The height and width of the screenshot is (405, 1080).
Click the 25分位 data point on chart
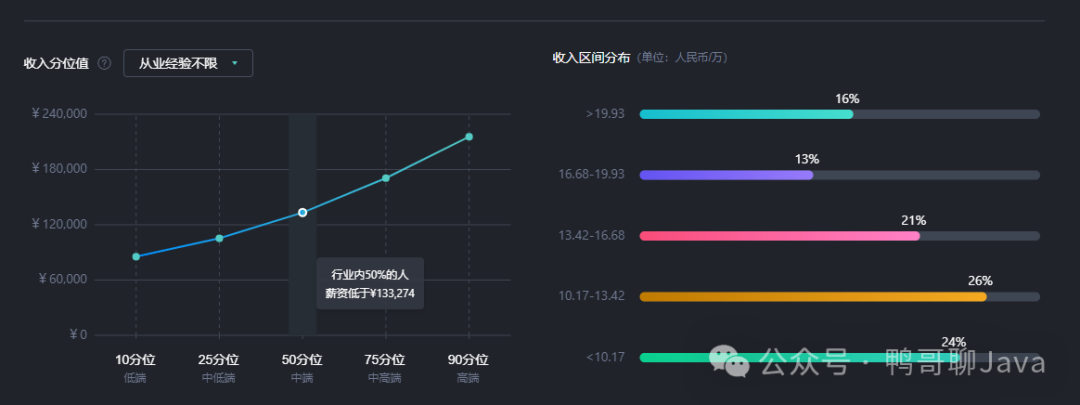coord(219,238)
